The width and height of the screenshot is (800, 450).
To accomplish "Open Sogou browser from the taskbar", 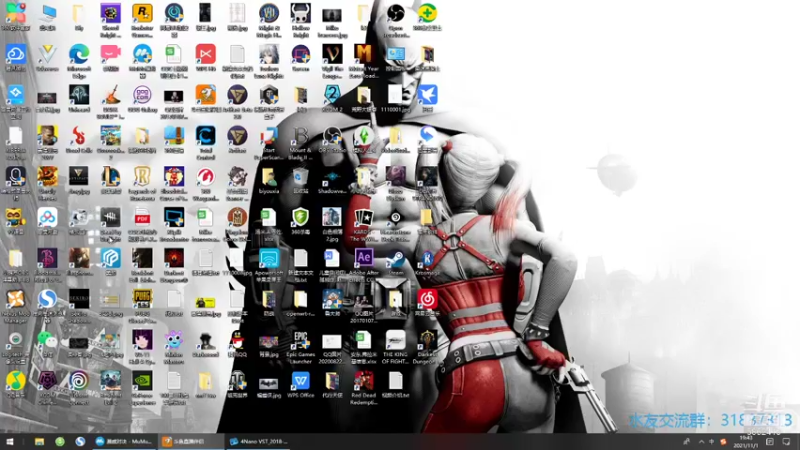I will point(80,441).
